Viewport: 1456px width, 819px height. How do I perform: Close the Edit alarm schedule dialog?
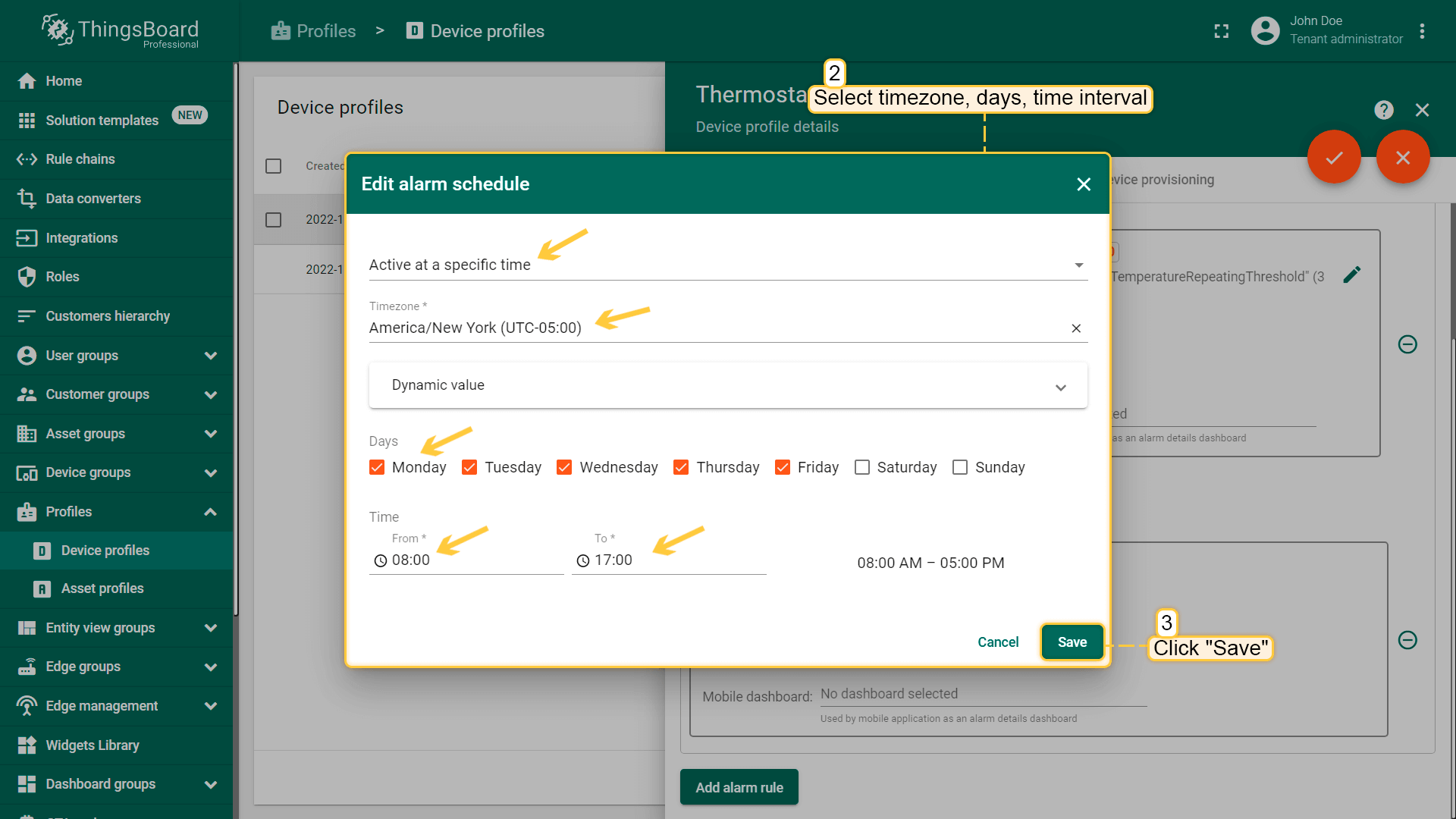point(1084,184)
